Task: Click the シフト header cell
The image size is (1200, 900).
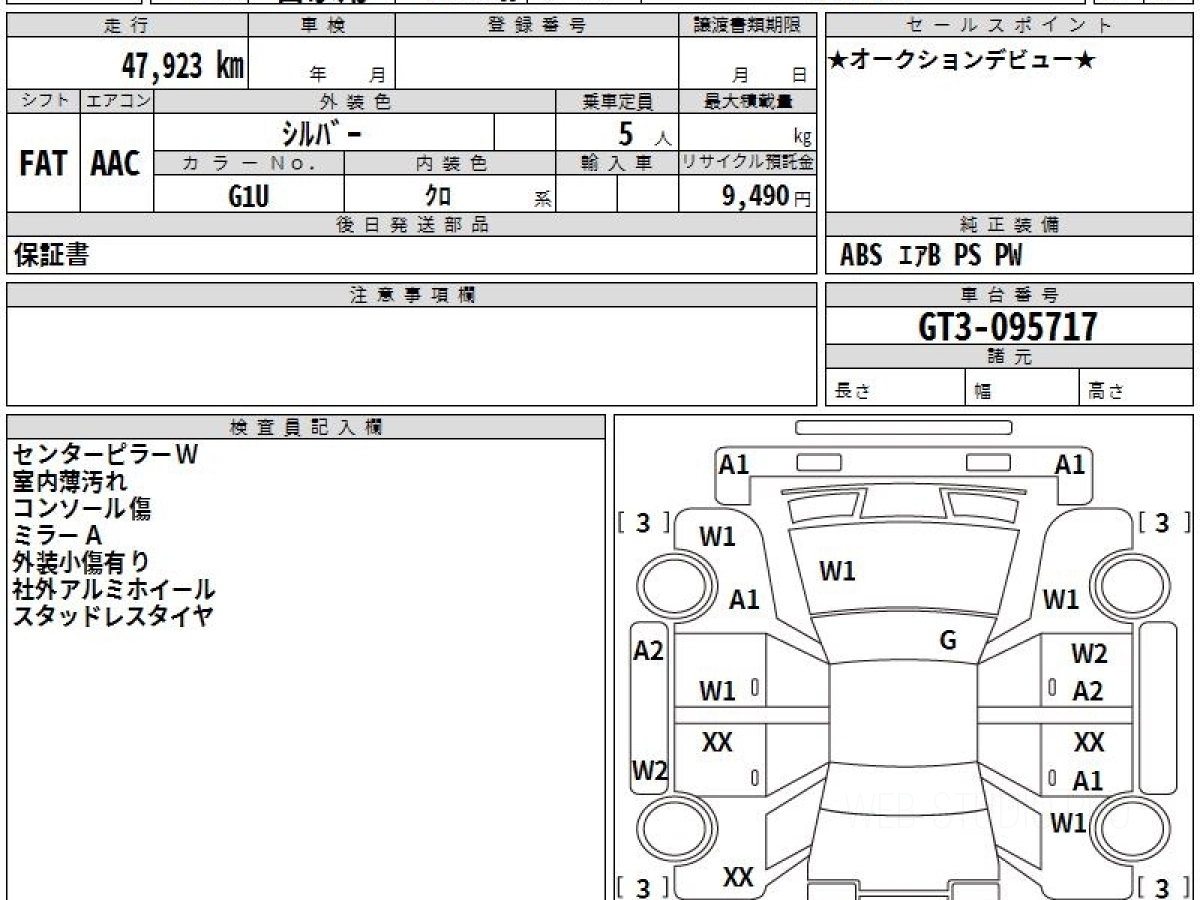Action: point(44,101)
